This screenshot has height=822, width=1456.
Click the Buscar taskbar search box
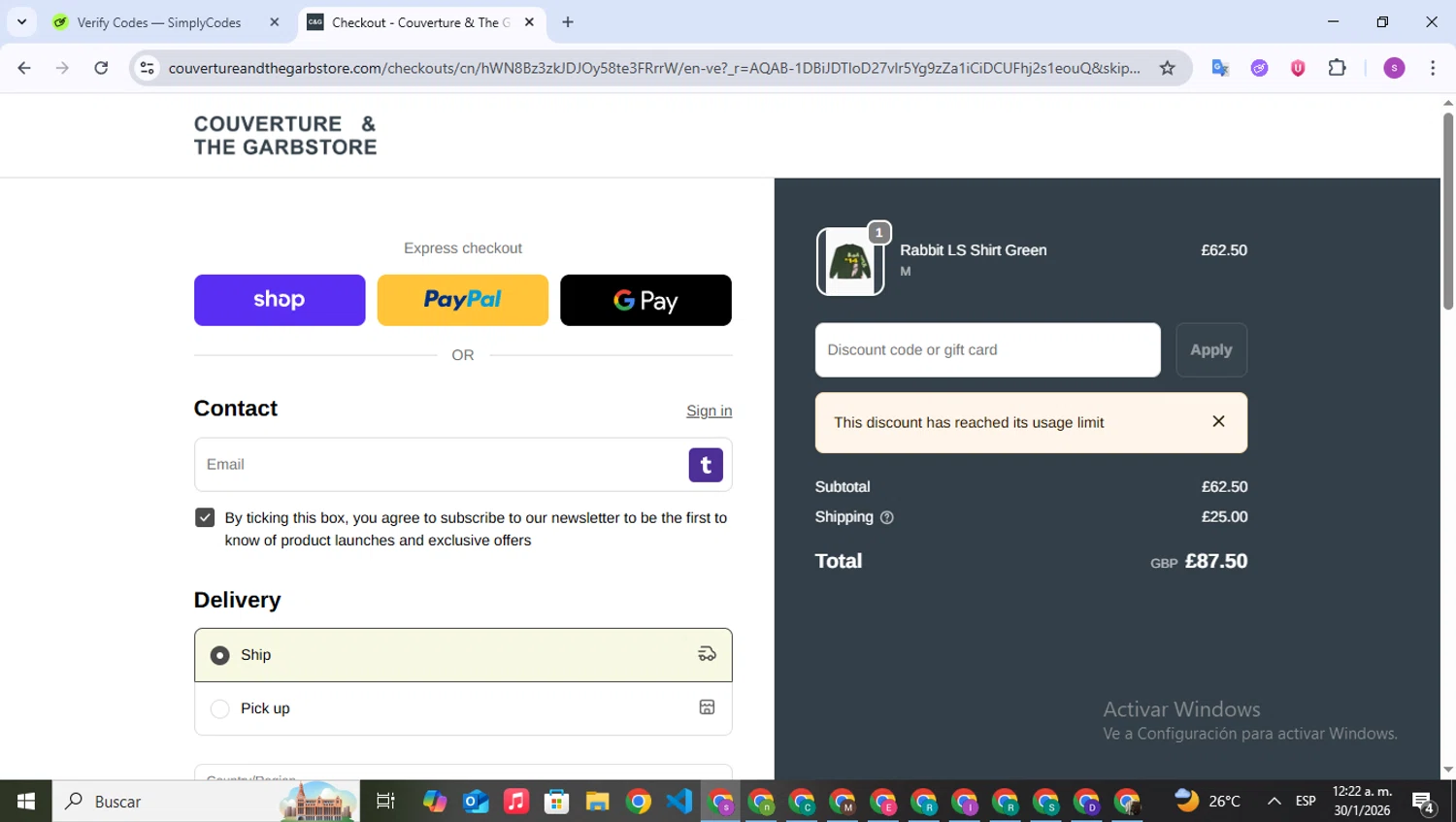pos(206,802)
